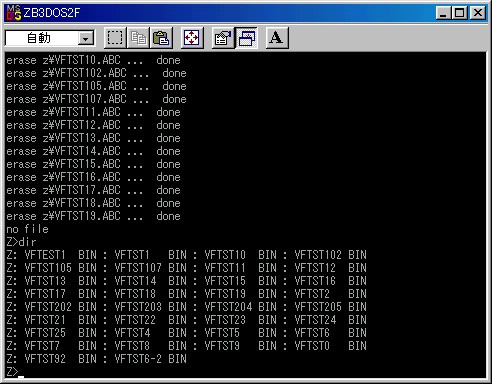The width and height of the screenshot is (492, 384).
Task: Click the final Z> prompt cursor
Action: click(x=21, y=377)
